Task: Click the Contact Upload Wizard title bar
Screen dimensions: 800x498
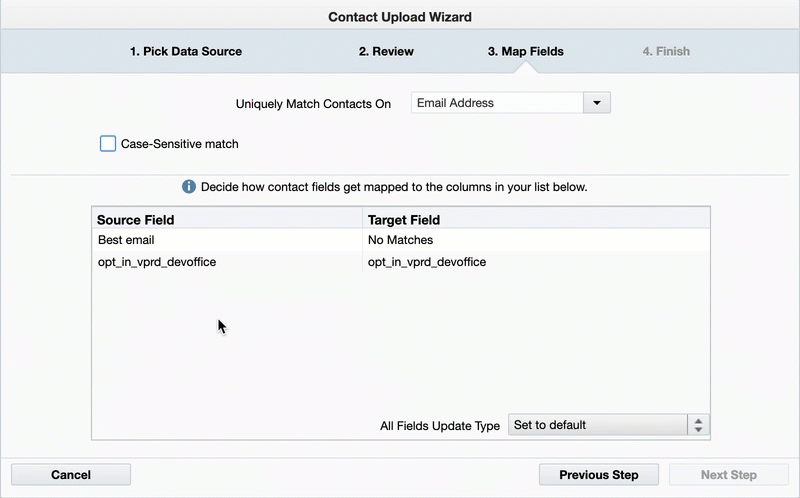Action: click(x=400, y=16)
